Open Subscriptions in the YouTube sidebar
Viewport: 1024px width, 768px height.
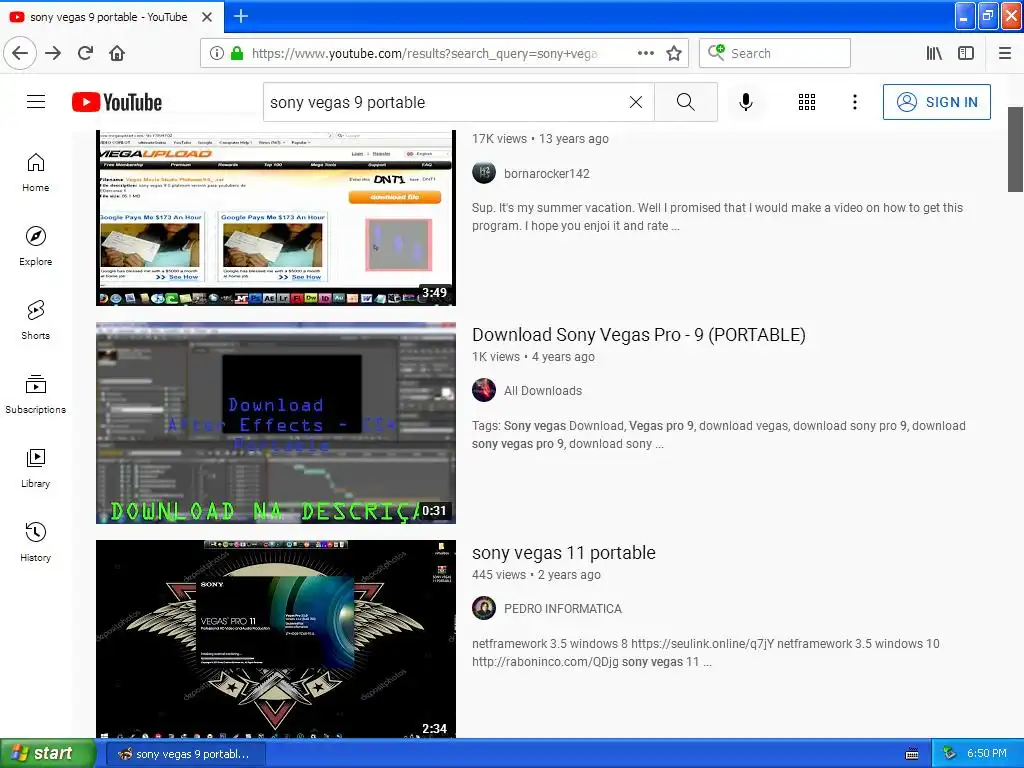[35, 394]
